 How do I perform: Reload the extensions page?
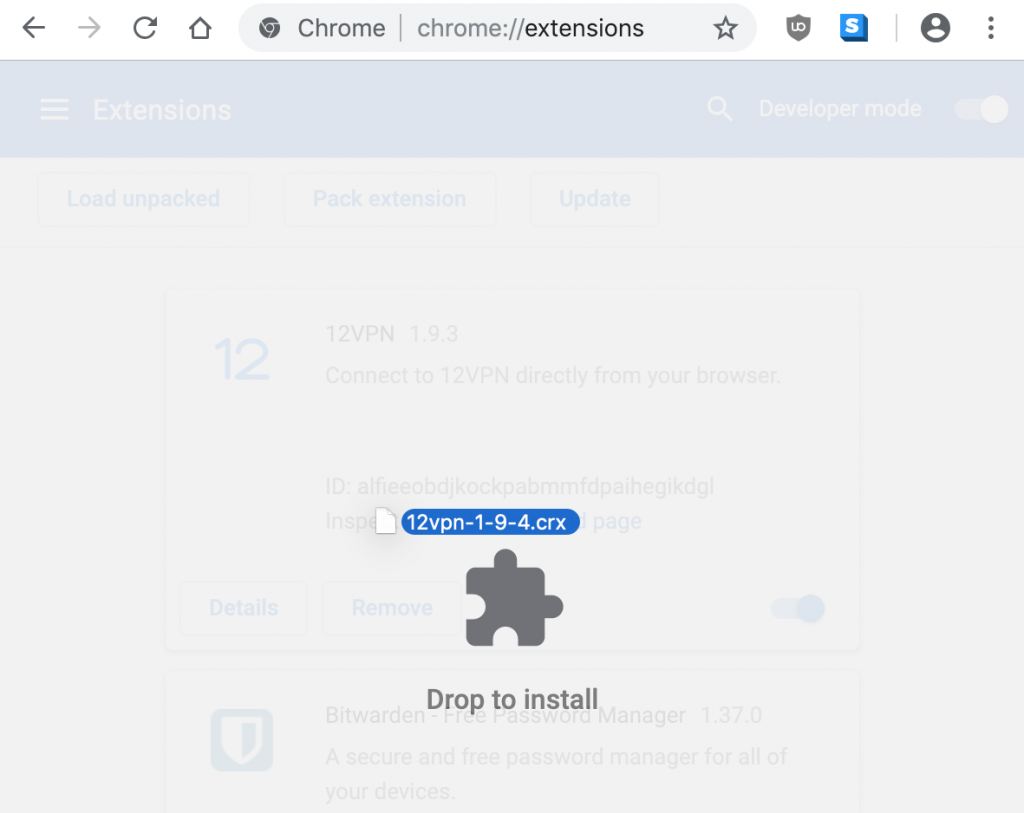pos(145,28)
